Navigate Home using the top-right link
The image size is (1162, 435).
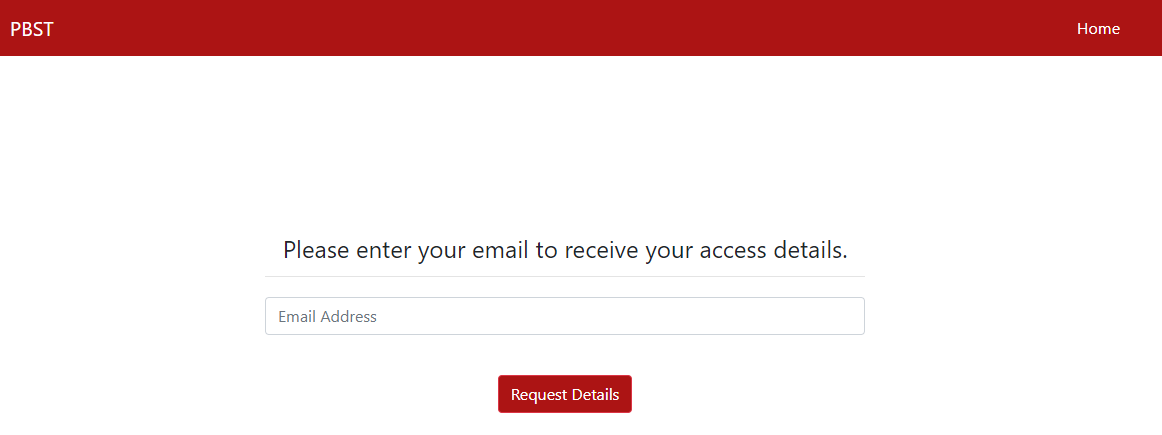(1098, 28)
